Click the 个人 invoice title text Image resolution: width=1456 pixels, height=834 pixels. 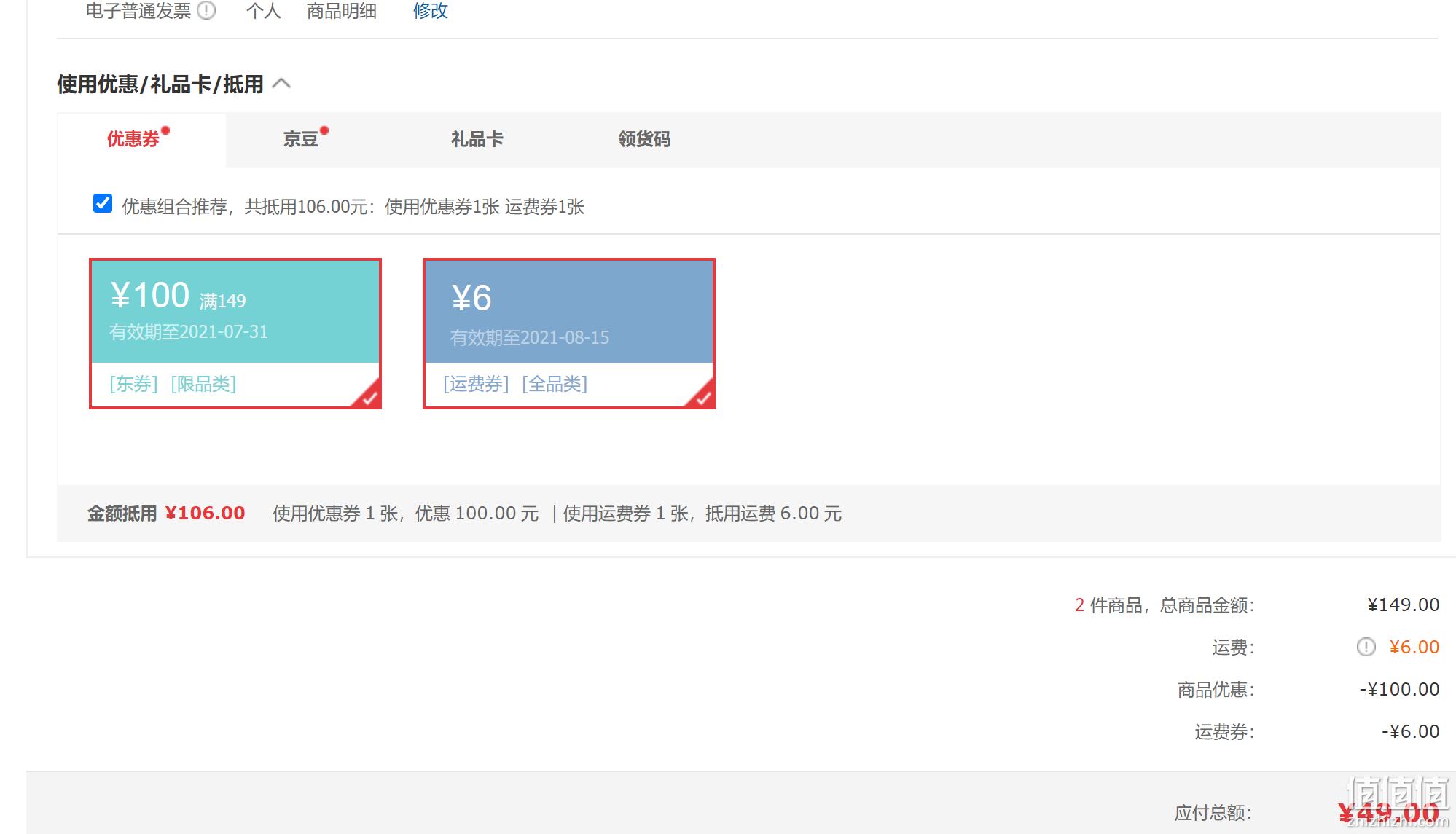point(264,10)
